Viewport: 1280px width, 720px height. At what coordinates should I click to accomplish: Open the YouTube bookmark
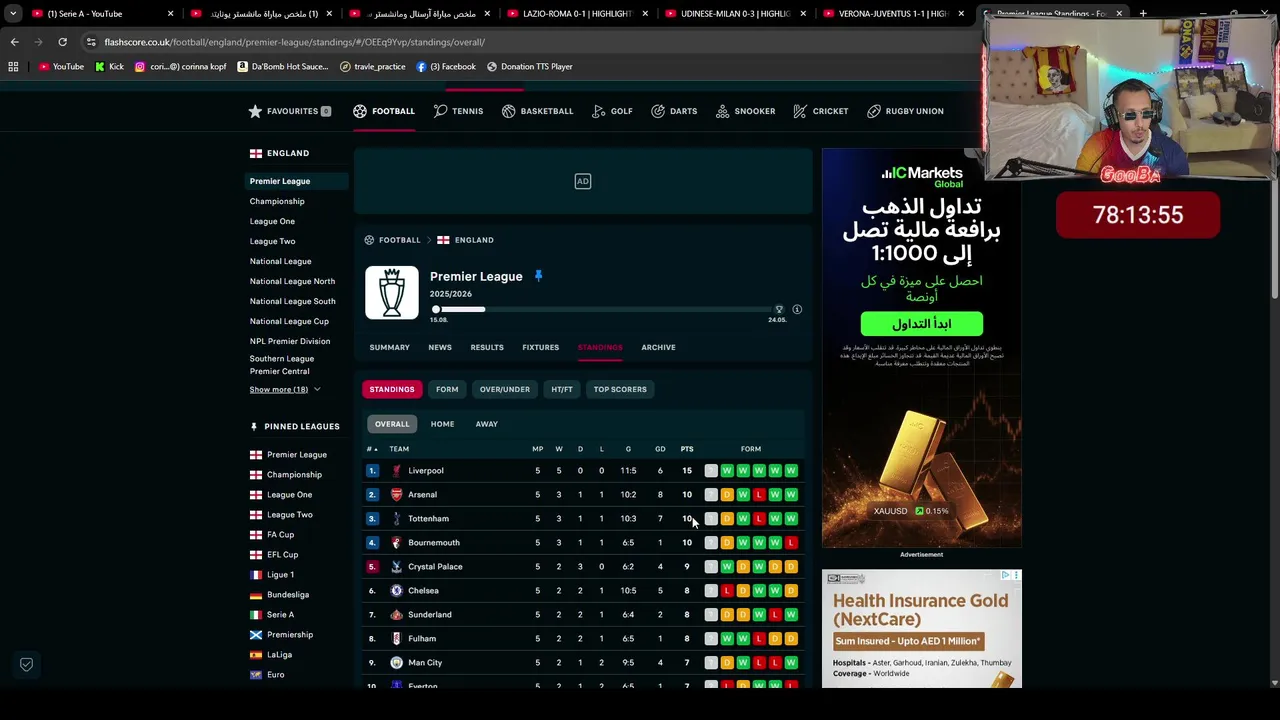click(x=61, y=66)
